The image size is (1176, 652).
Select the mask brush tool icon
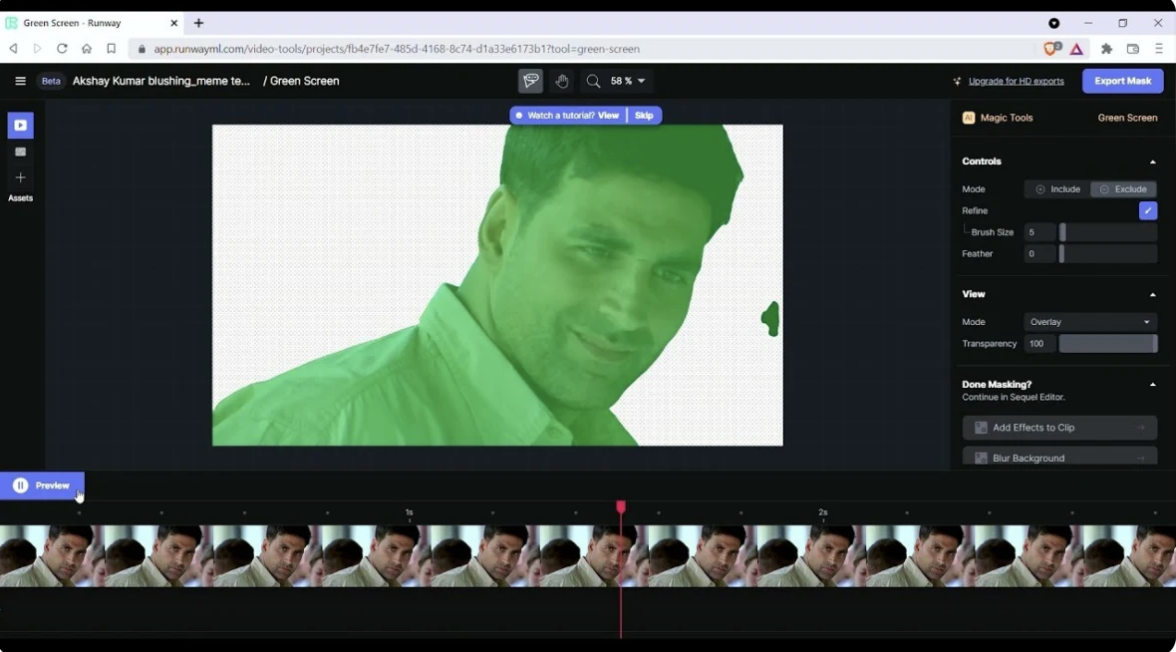click(530, 81)
